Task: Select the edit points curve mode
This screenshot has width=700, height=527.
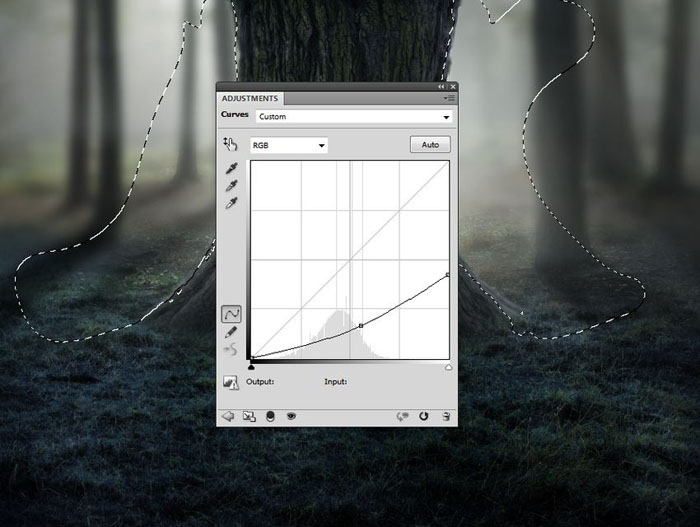Action: 231,314
